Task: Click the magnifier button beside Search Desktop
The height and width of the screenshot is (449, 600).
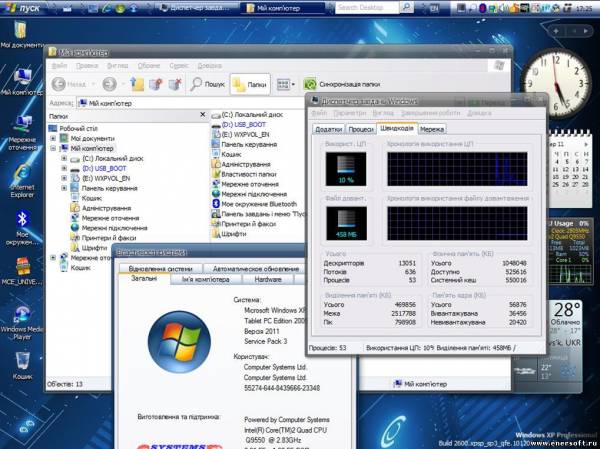Action: click(406, 8)
